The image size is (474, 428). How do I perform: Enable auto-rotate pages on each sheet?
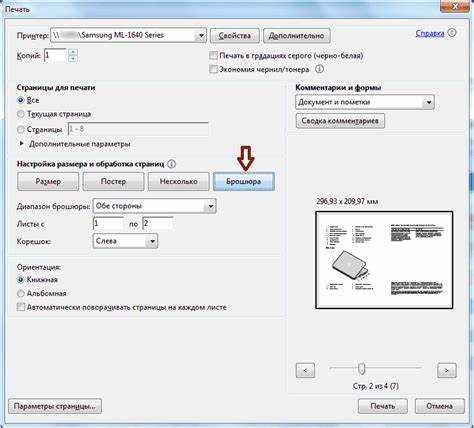coord(21,307)
